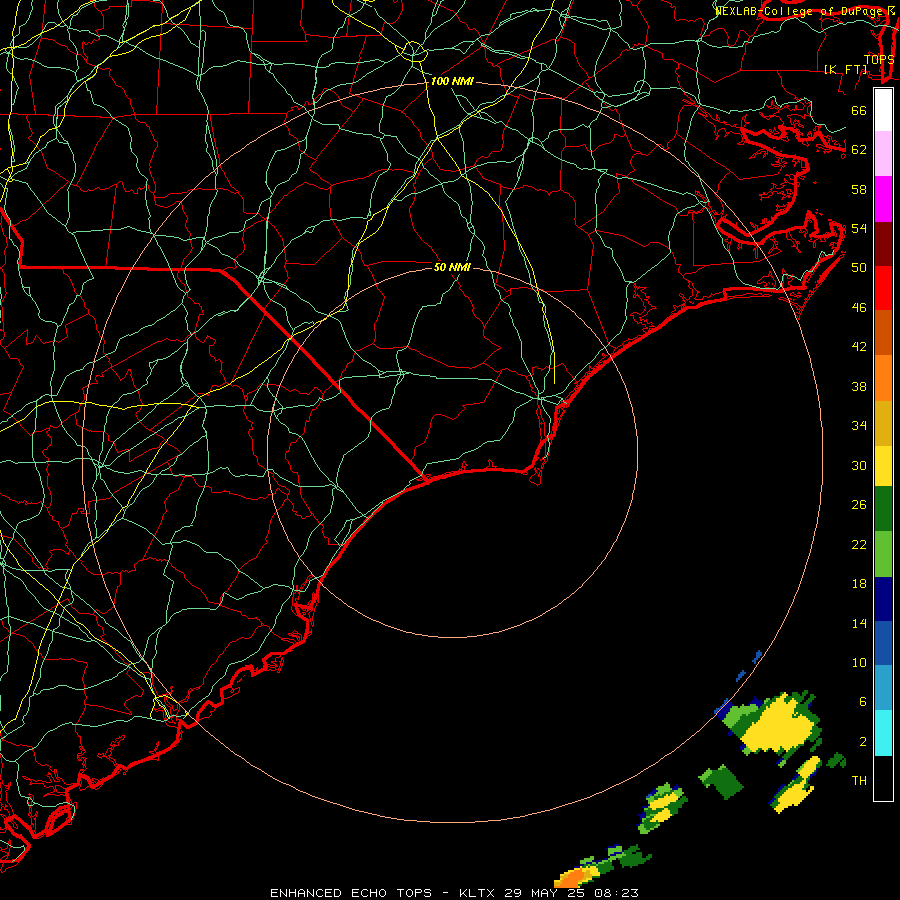
Task: Click the 50 legend value
Action: [x=859, y=267]
